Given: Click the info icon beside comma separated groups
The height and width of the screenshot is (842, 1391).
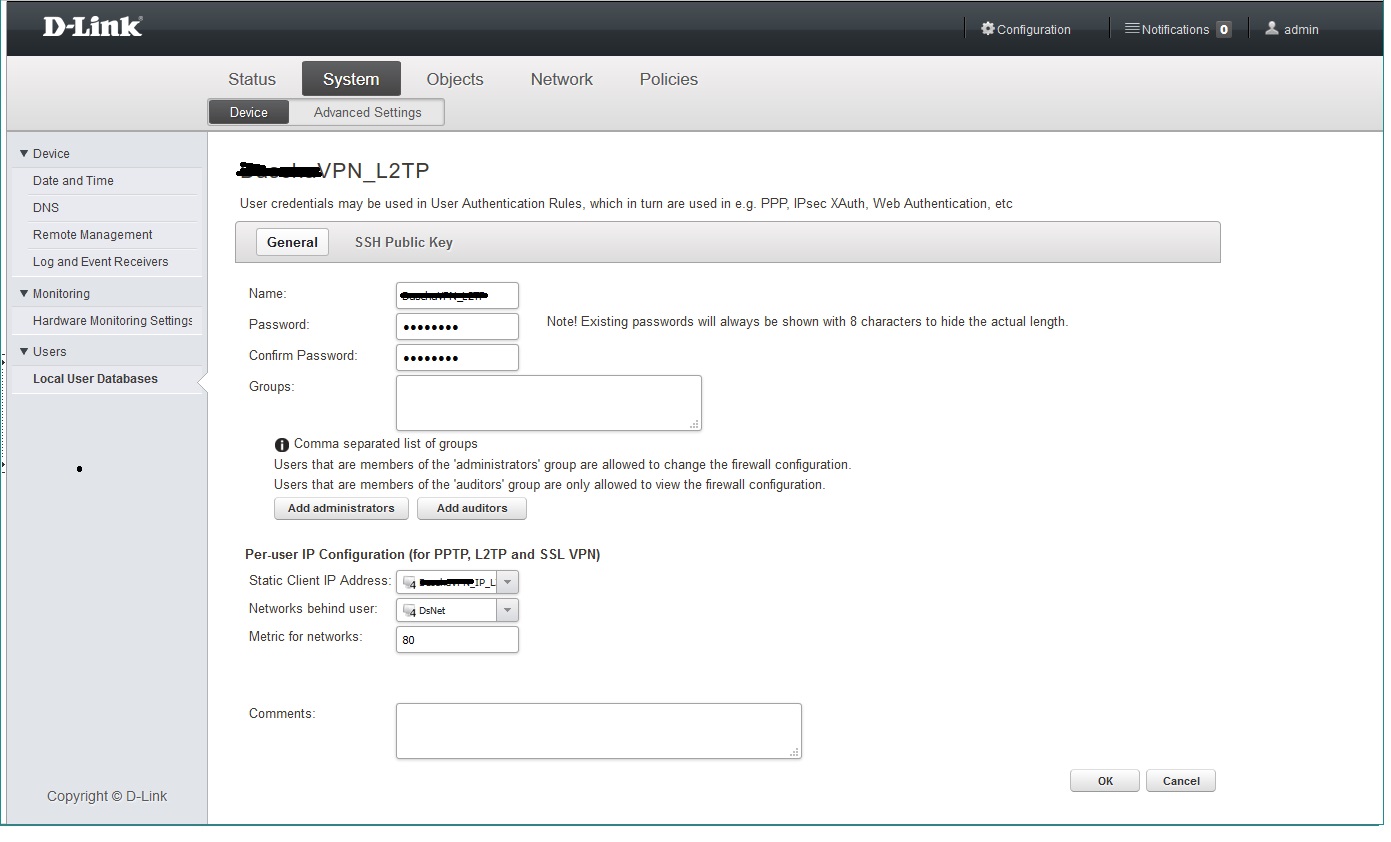Looking at the screenshot, I should pos(282,445).
